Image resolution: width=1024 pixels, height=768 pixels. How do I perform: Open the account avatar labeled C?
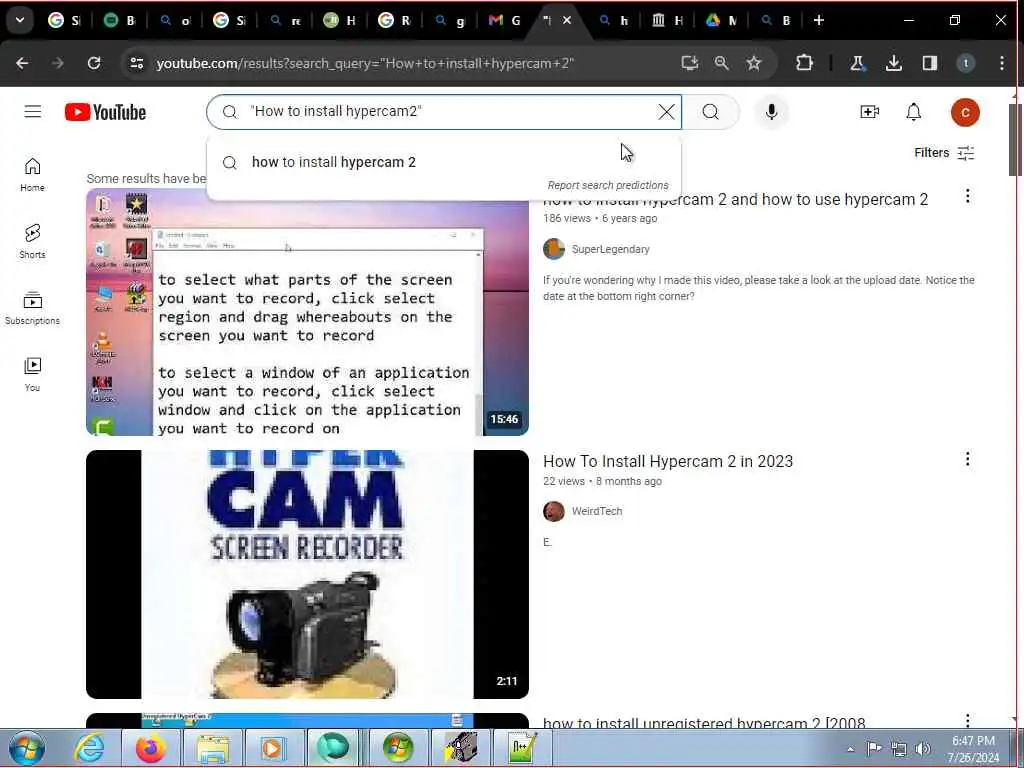click(965, 112)
